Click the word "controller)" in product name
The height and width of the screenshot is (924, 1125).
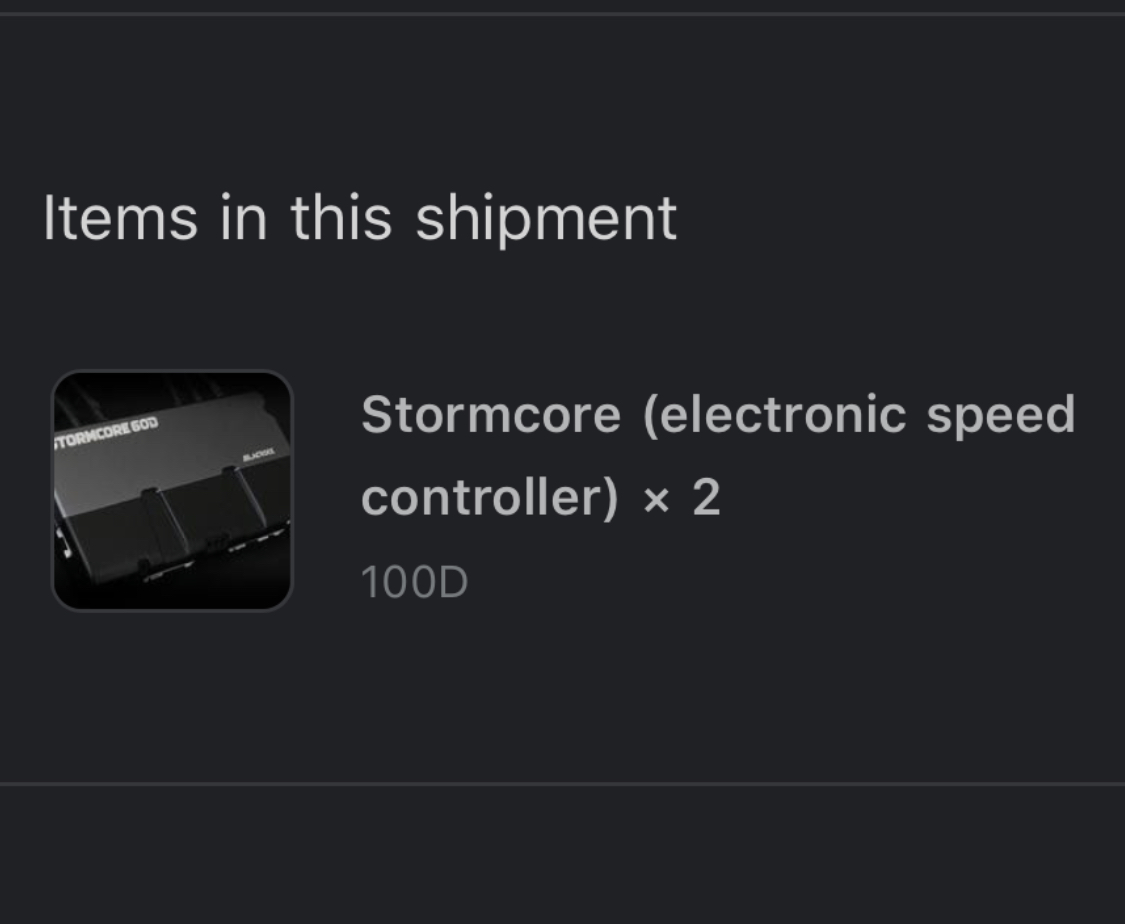[x=489, y=497]
